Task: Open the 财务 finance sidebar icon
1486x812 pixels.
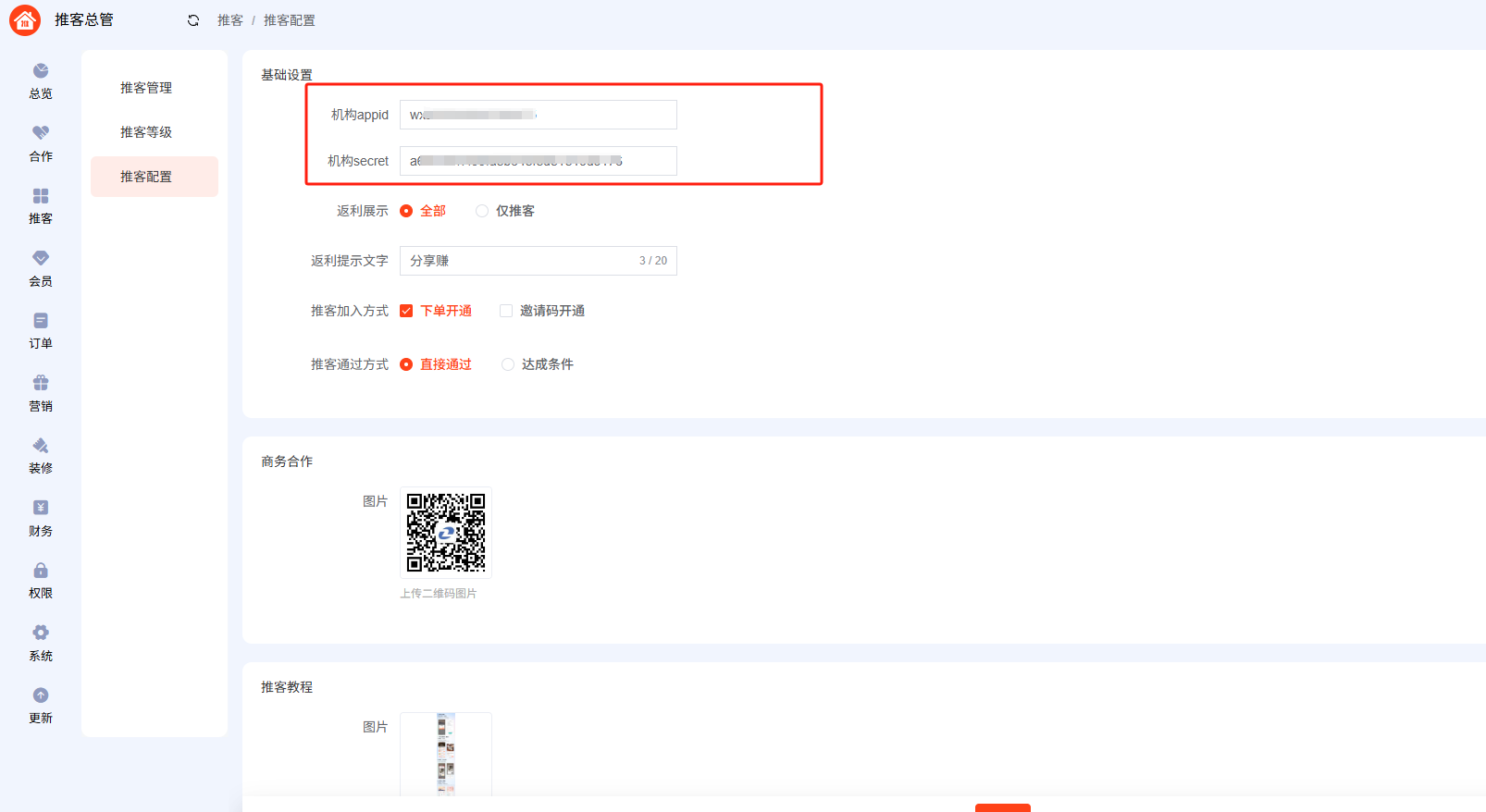Action: pos(41,508)
